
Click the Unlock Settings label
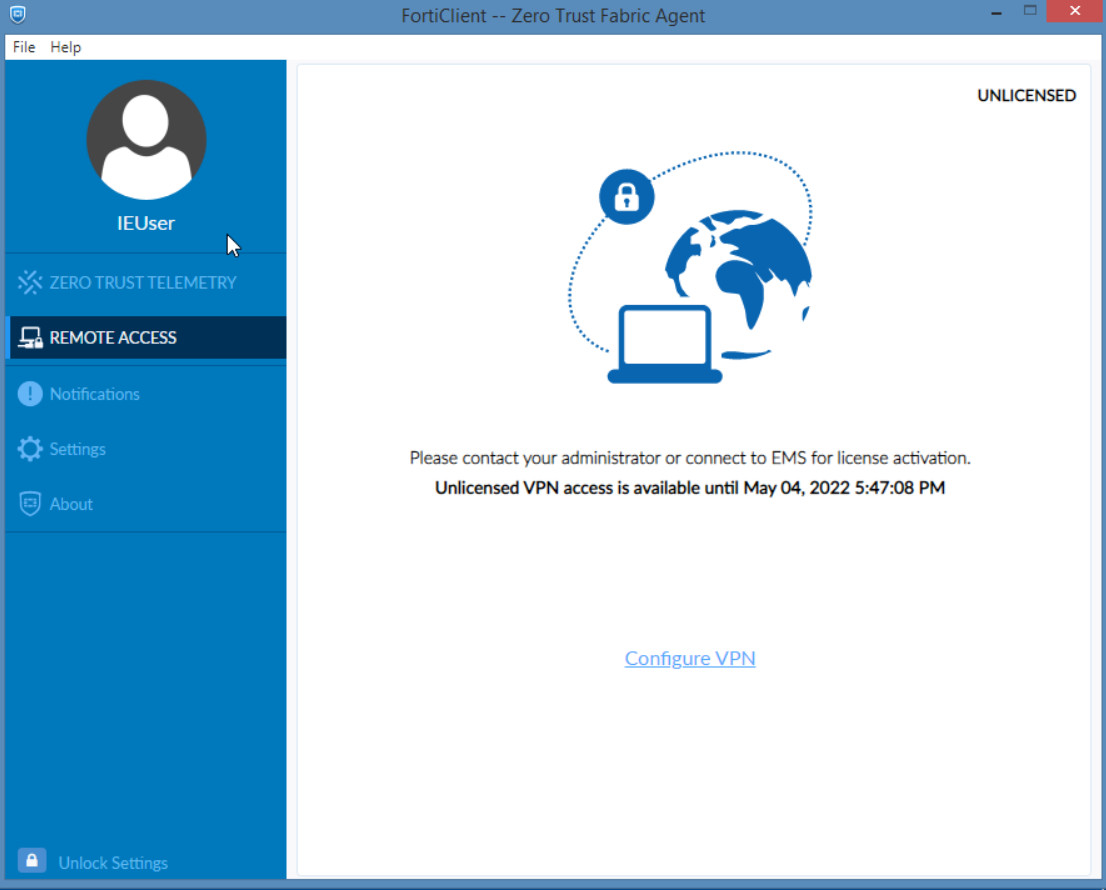(113, 862)
